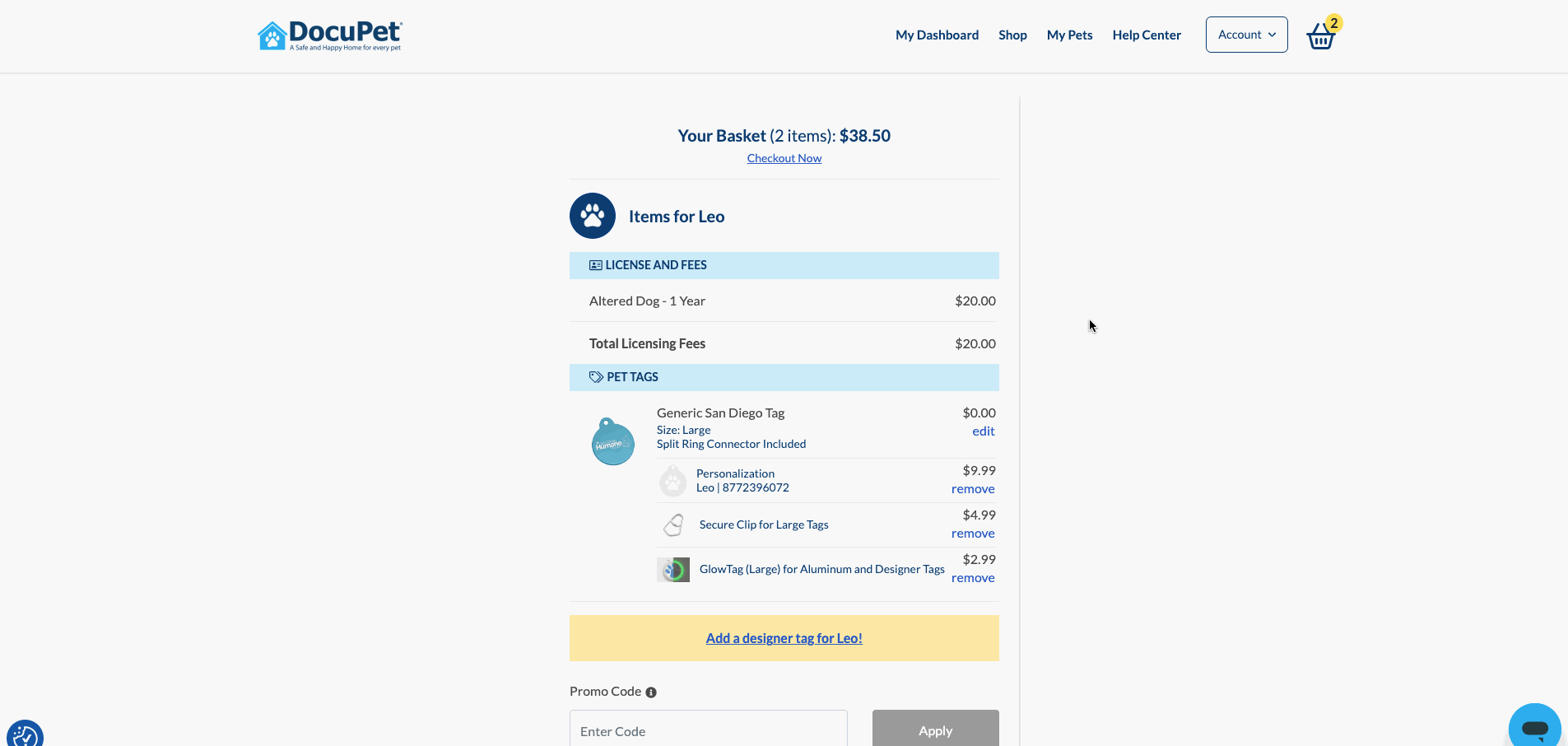Click the Generic San Diego Tag image

click(613, 441)
